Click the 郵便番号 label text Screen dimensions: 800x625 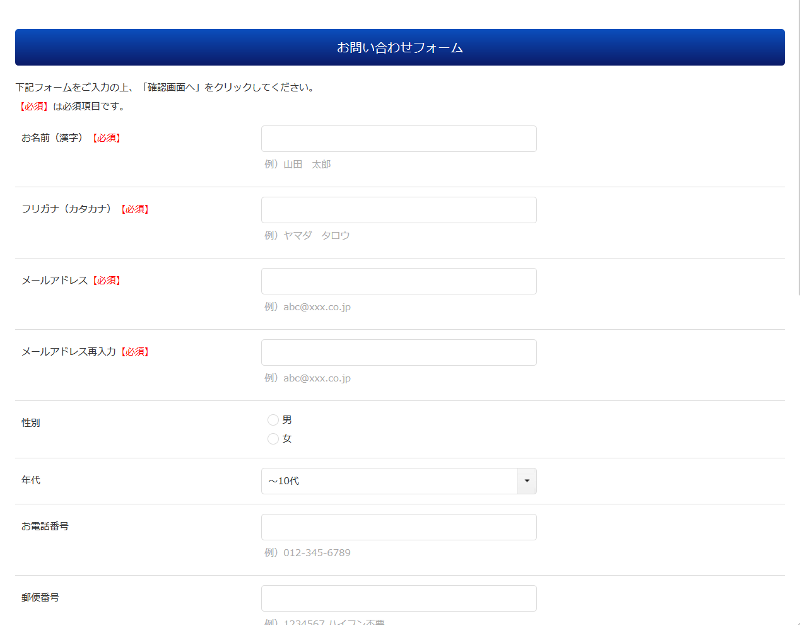point(40,597)
